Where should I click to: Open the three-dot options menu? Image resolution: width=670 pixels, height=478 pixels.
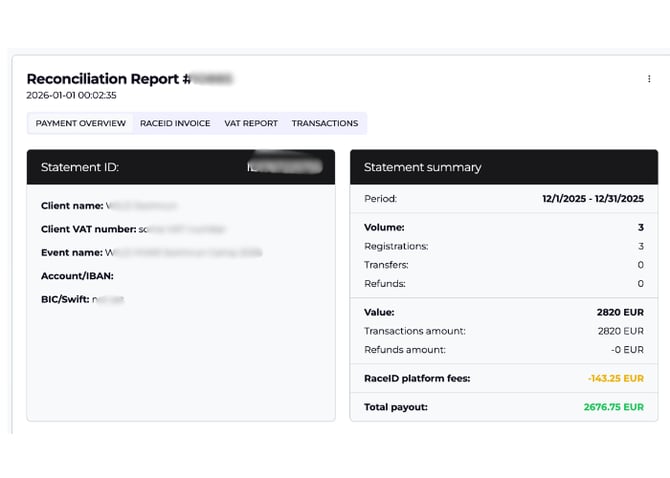click(649, 79)
